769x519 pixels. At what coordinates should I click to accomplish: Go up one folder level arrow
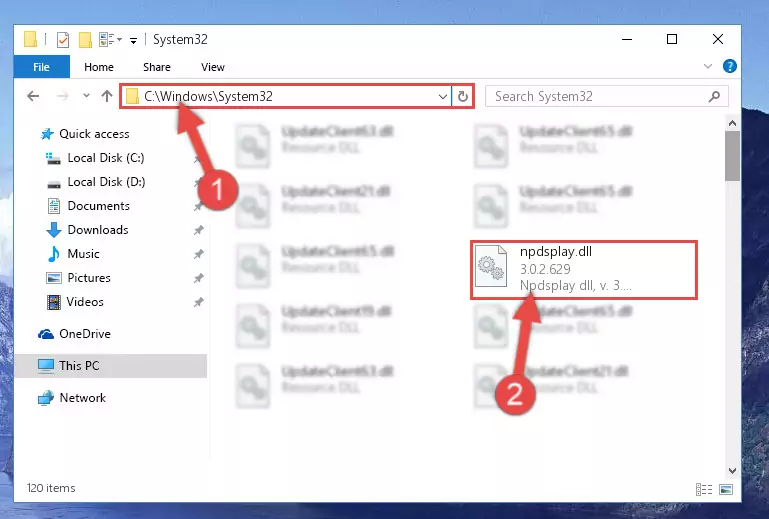106,96
